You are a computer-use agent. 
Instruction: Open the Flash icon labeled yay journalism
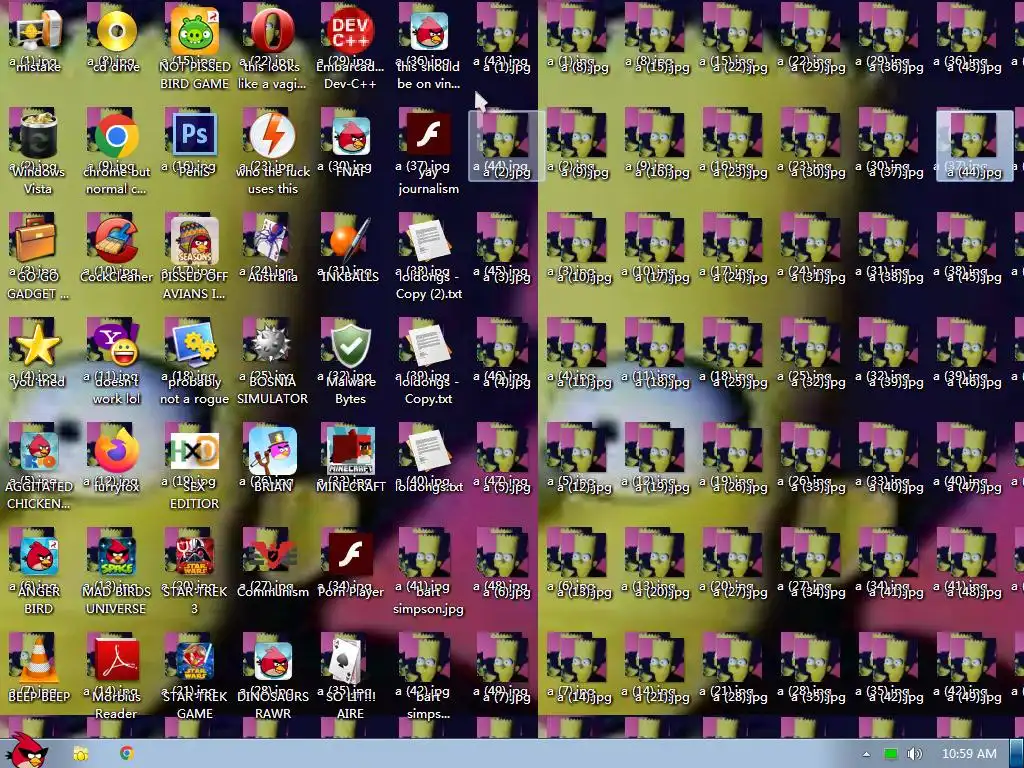point(428,135)
